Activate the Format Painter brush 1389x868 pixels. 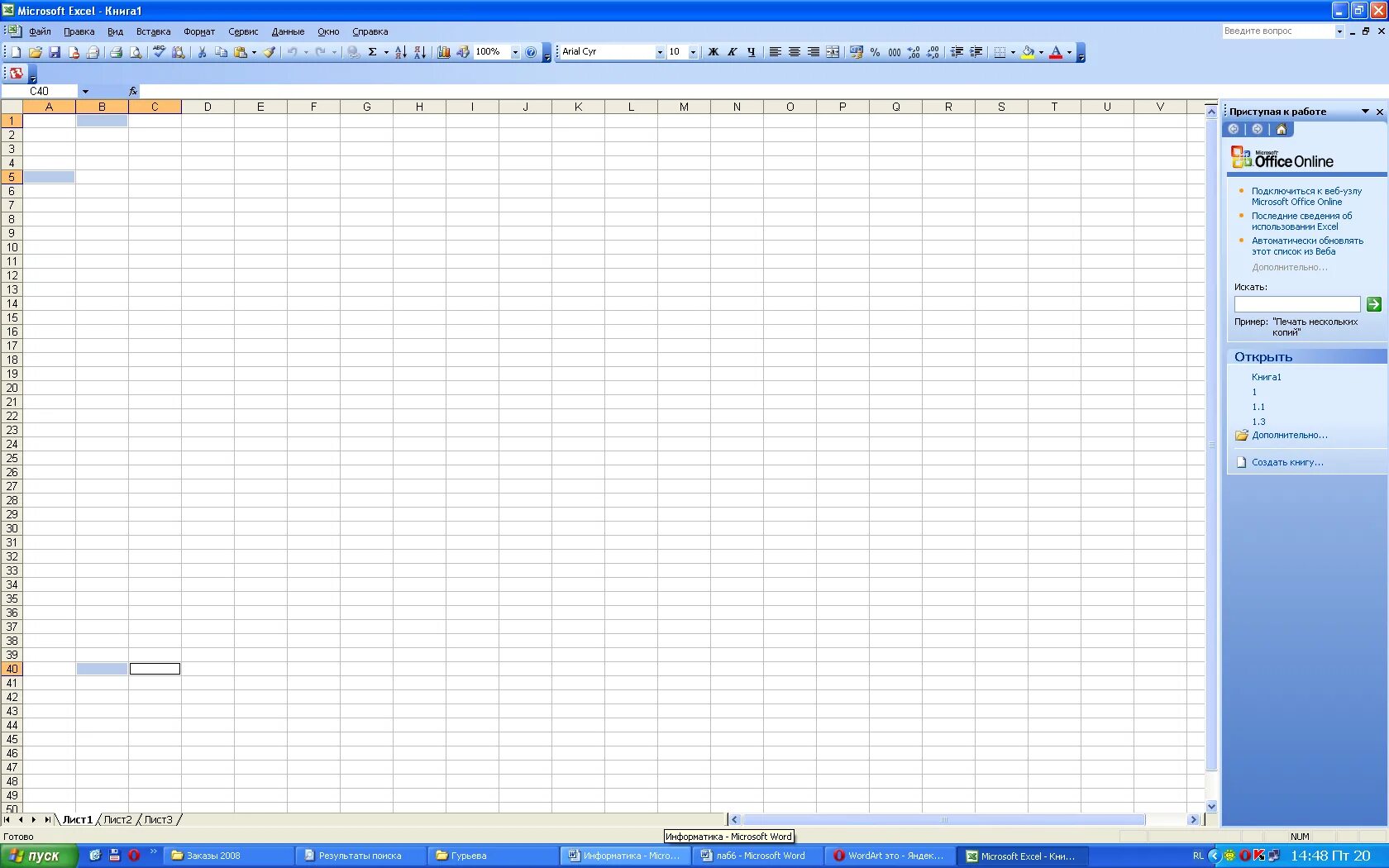point(270,52)
